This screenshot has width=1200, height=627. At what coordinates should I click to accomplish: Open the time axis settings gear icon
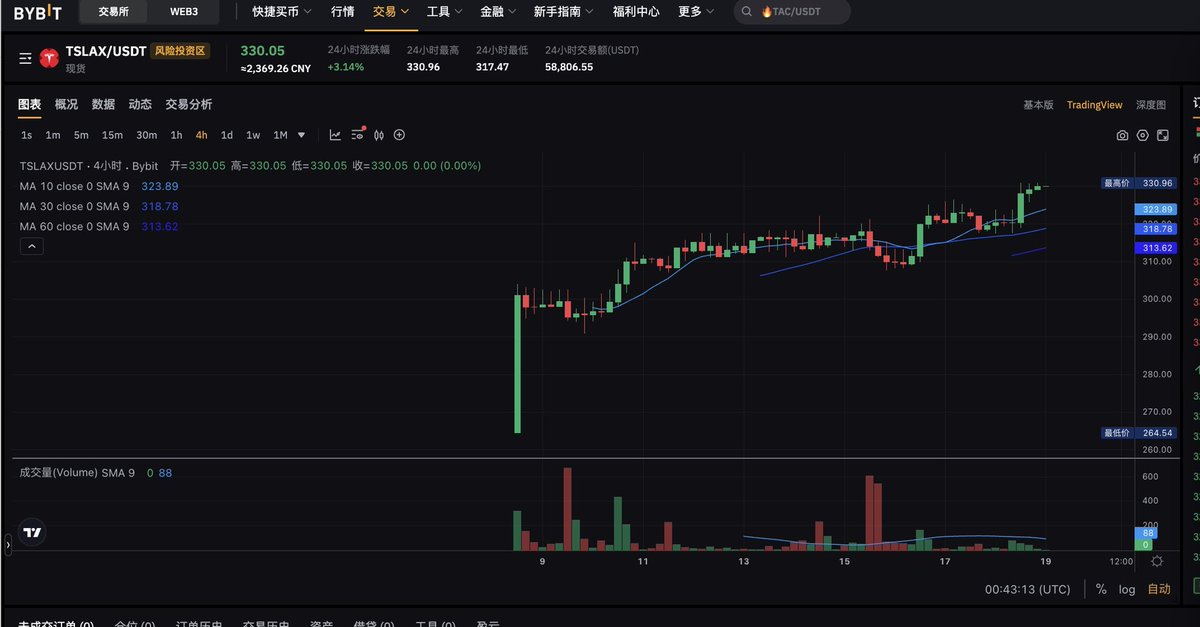click(x=1157, y=562)
